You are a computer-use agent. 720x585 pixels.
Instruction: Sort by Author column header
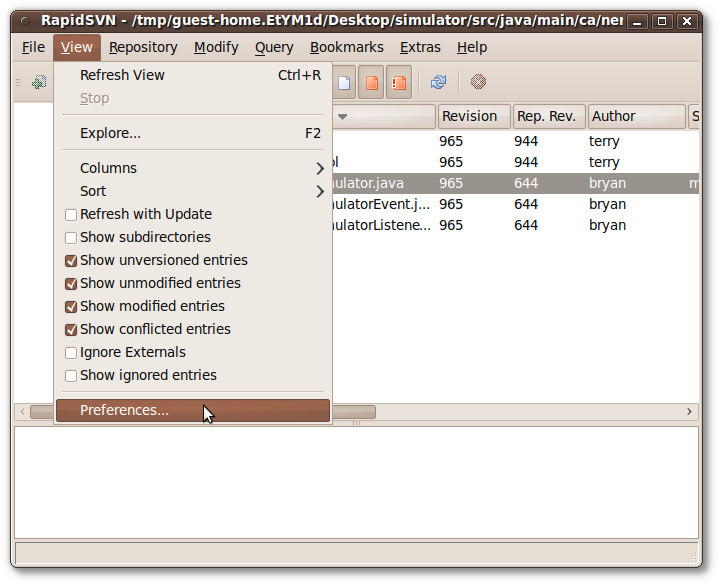click(x=636, y=116)
